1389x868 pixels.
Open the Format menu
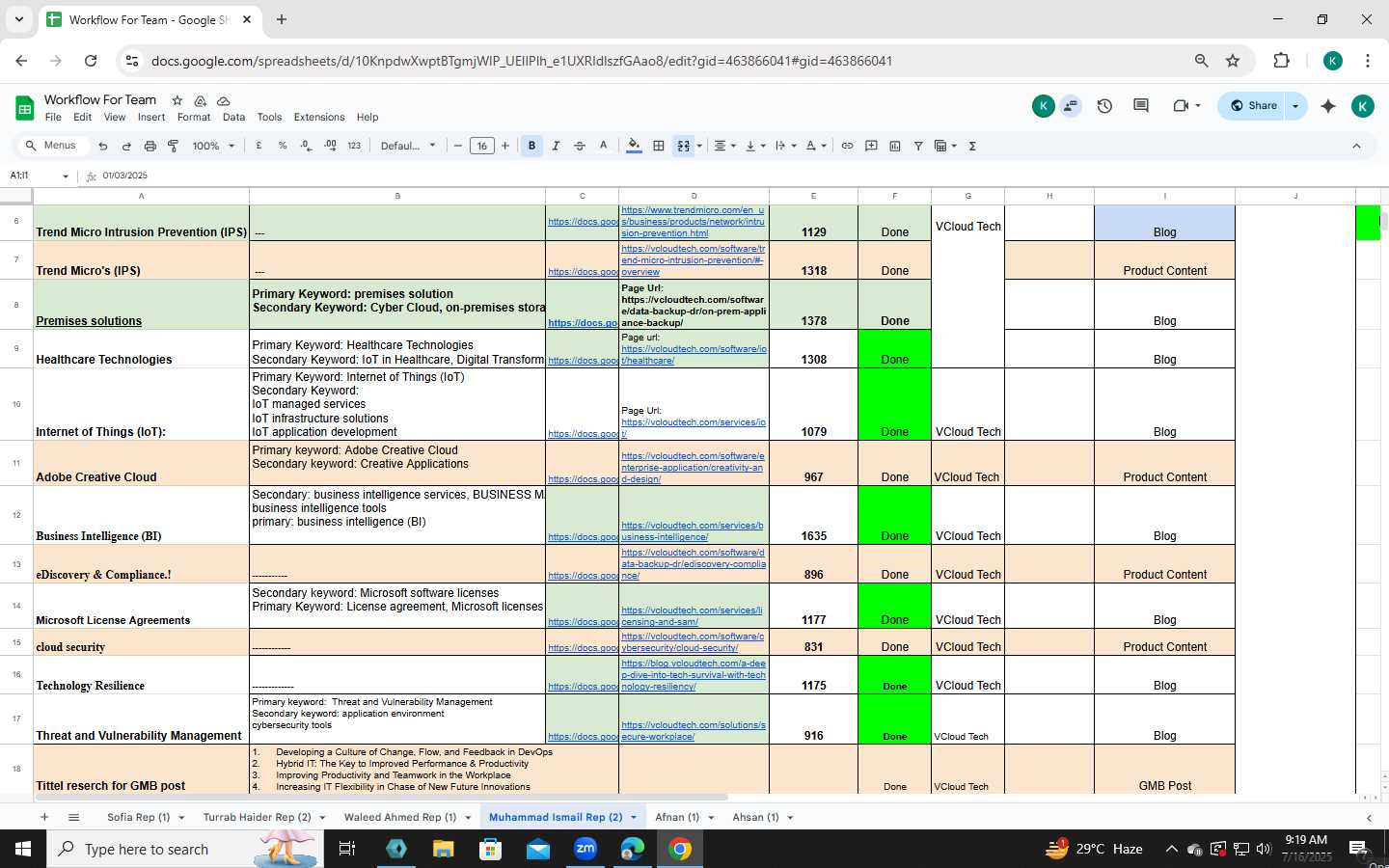click(194, 117)
